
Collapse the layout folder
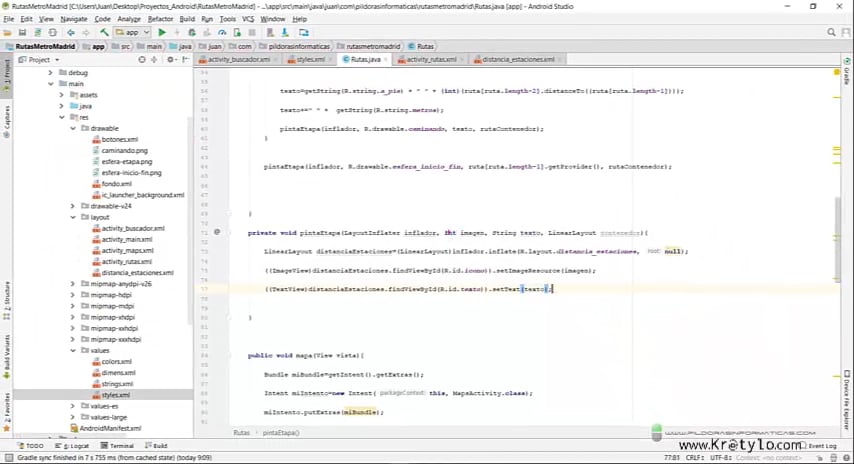[x=72, y=217]
